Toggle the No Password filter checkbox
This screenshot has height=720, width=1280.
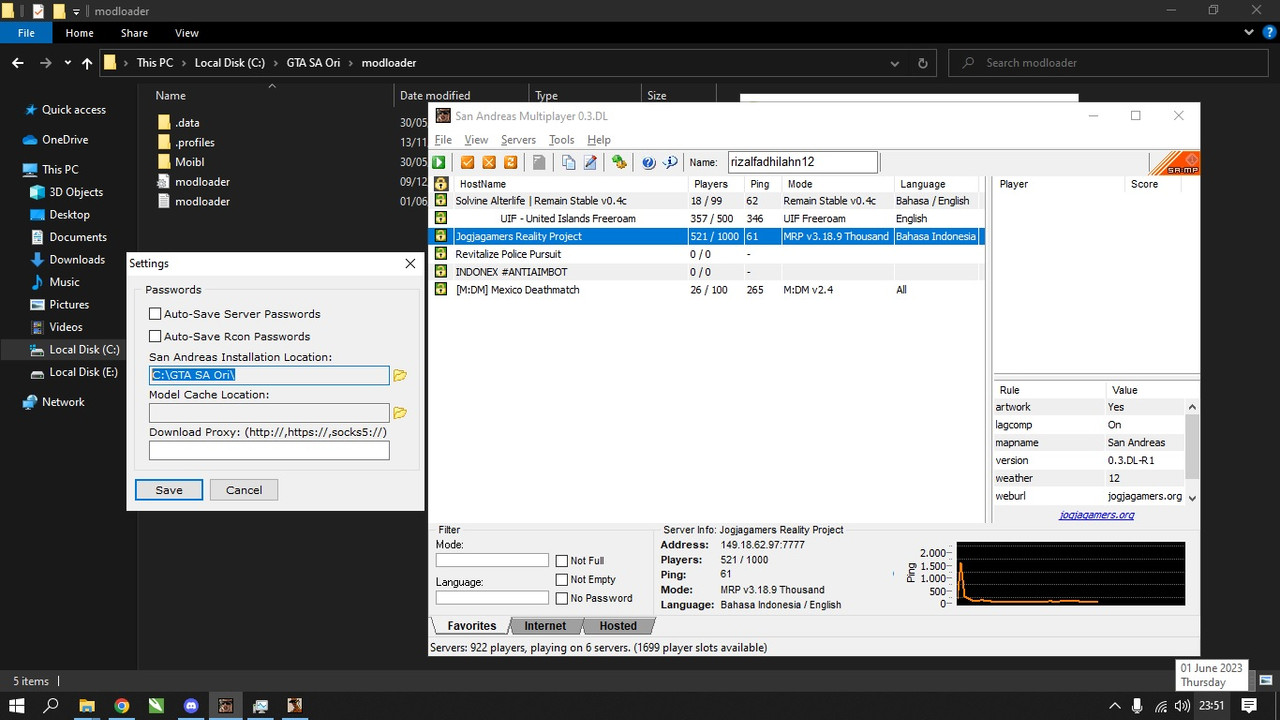[x=562, y=598]
